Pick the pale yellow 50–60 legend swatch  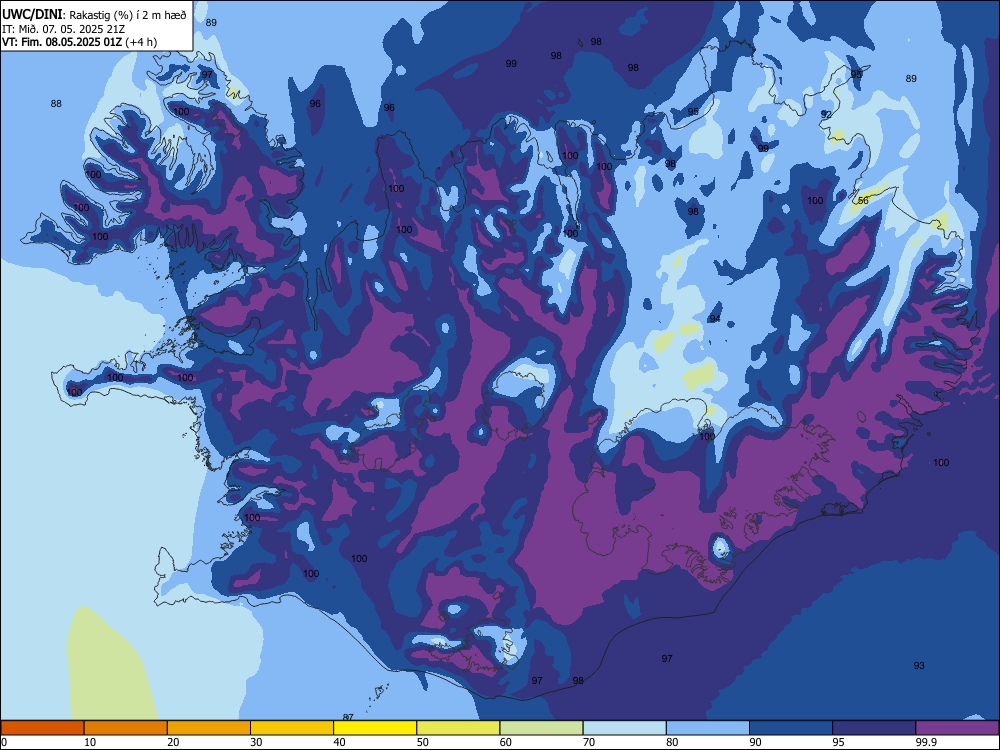click(459, 728)
